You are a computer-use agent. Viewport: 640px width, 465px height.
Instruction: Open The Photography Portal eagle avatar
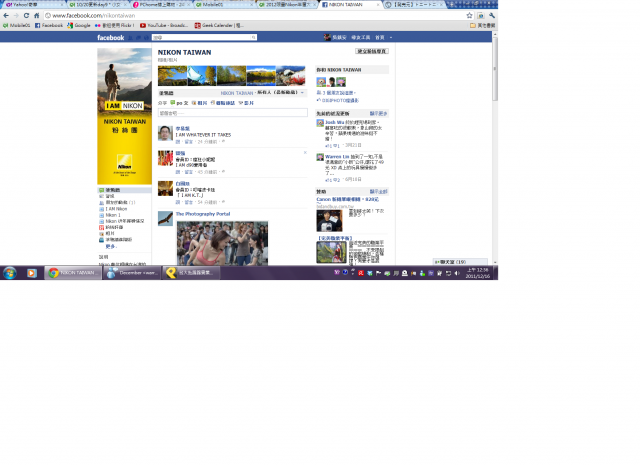tap(165, 218)
